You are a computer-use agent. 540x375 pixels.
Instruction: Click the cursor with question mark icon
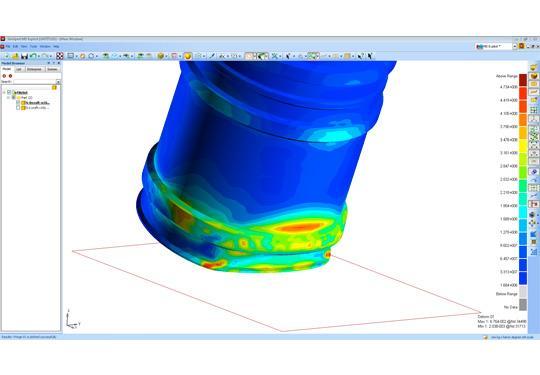[x=360, y=56]
